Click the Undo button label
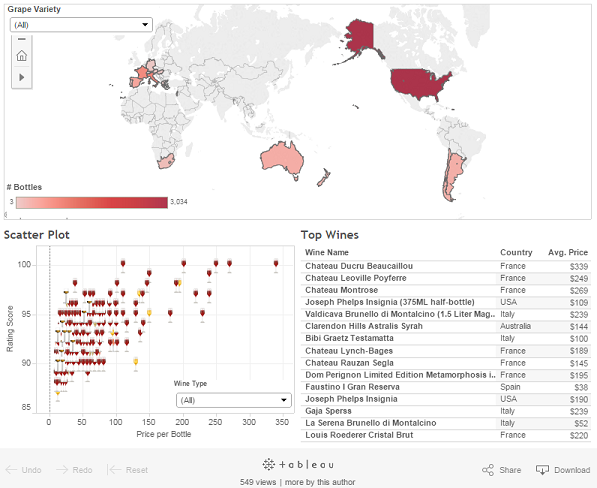The height and width of the screenshot is (488, 597). [x=31, y=470]
